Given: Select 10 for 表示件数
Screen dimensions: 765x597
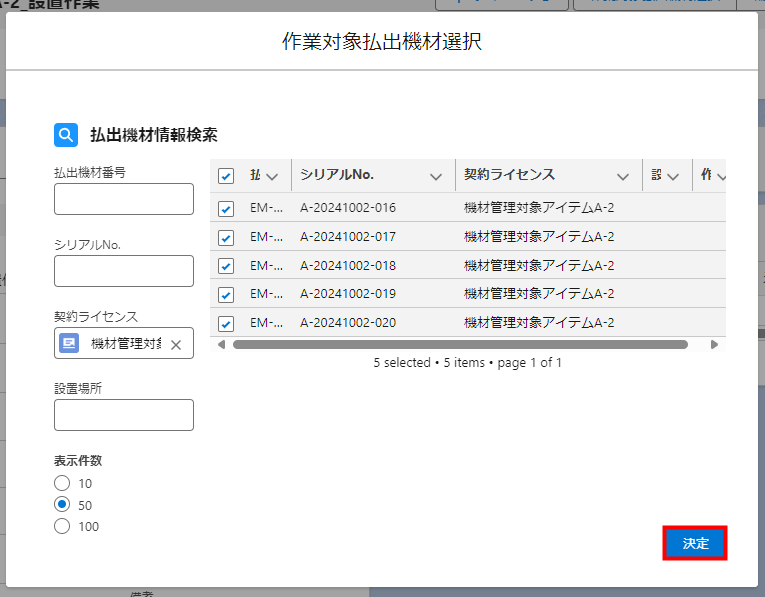Looking at the screenshot, I should pos(62,483).
